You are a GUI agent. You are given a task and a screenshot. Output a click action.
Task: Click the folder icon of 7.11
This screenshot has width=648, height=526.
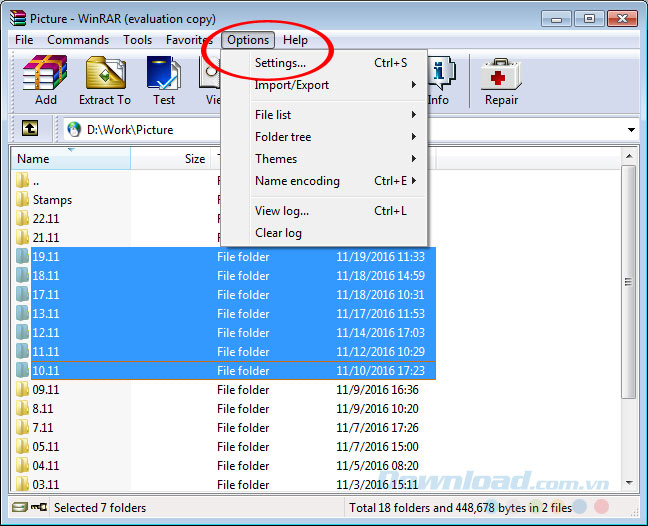[x=22, y=428]
